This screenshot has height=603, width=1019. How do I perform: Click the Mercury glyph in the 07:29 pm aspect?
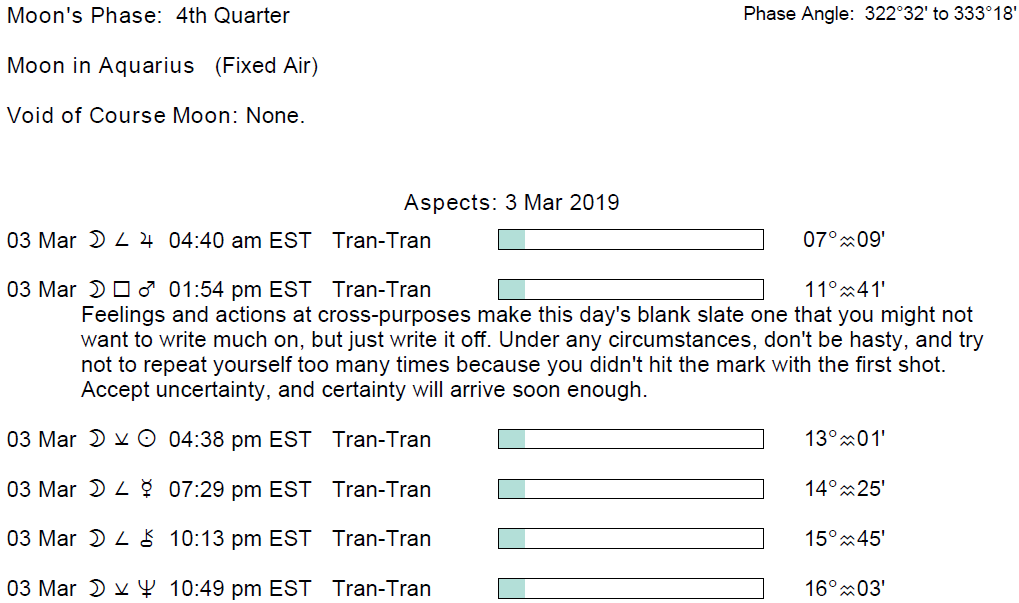pyautogui.click(x=147, y=489)
